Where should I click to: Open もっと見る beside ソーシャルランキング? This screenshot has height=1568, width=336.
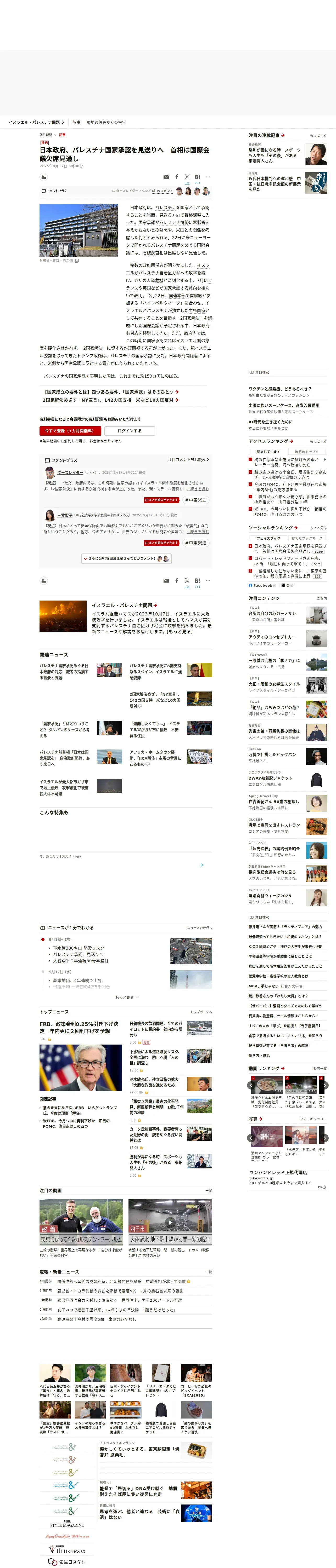tap(318, 528)
